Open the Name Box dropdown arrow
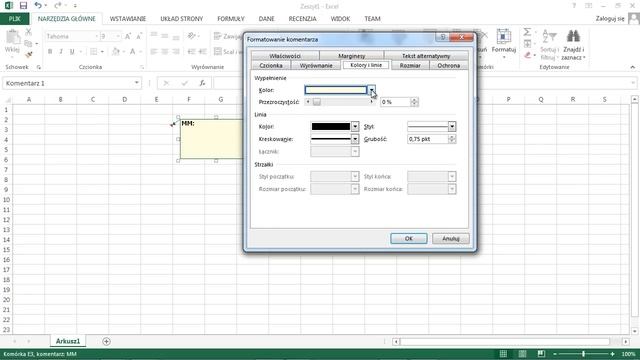Screen dimensions: 640x360 point(136,83)
